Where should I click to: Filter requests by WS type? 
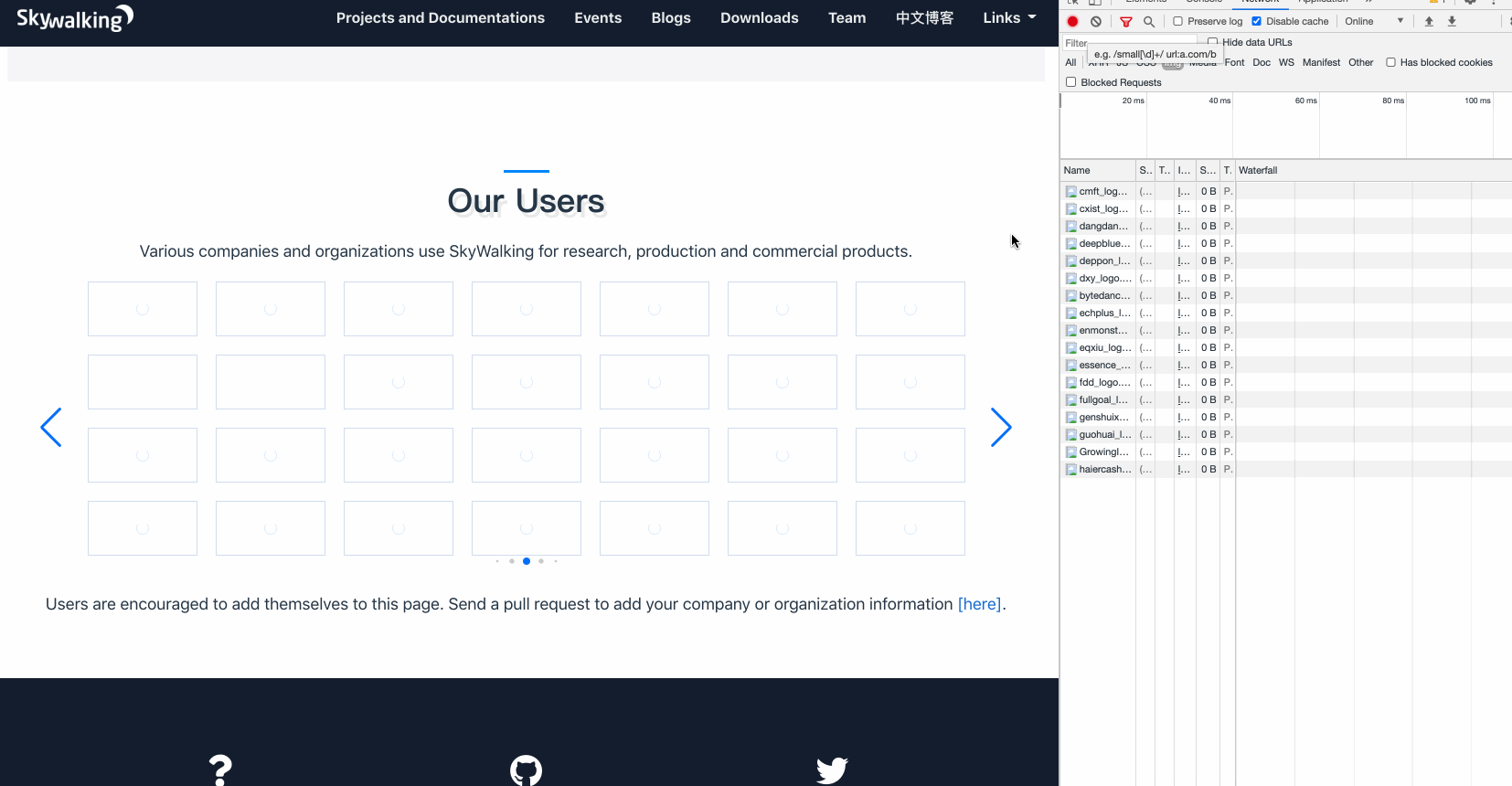click(1286, 62)
